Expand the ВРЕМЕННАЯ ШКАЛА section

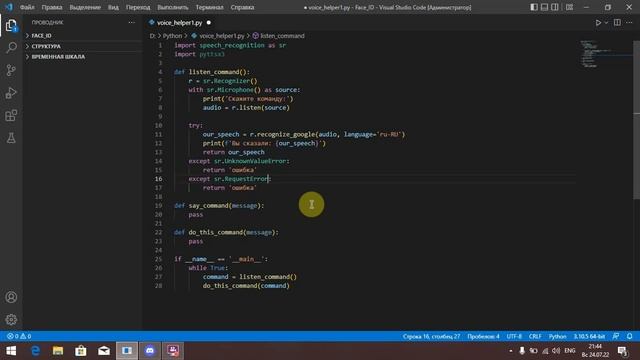82,57
